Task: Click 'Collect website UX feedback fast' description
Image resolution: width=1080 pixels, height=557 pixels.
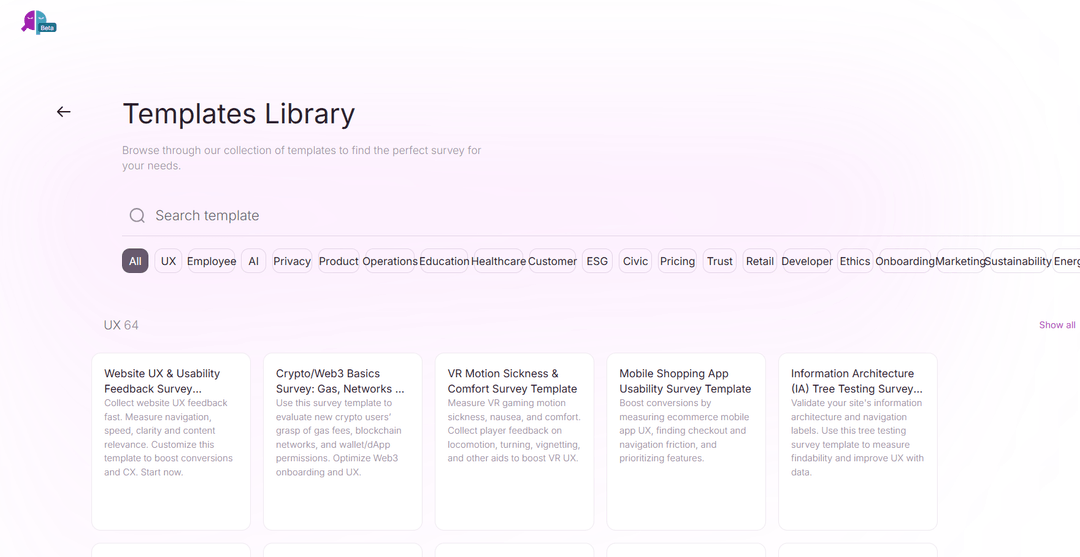Action: (169, 438)
